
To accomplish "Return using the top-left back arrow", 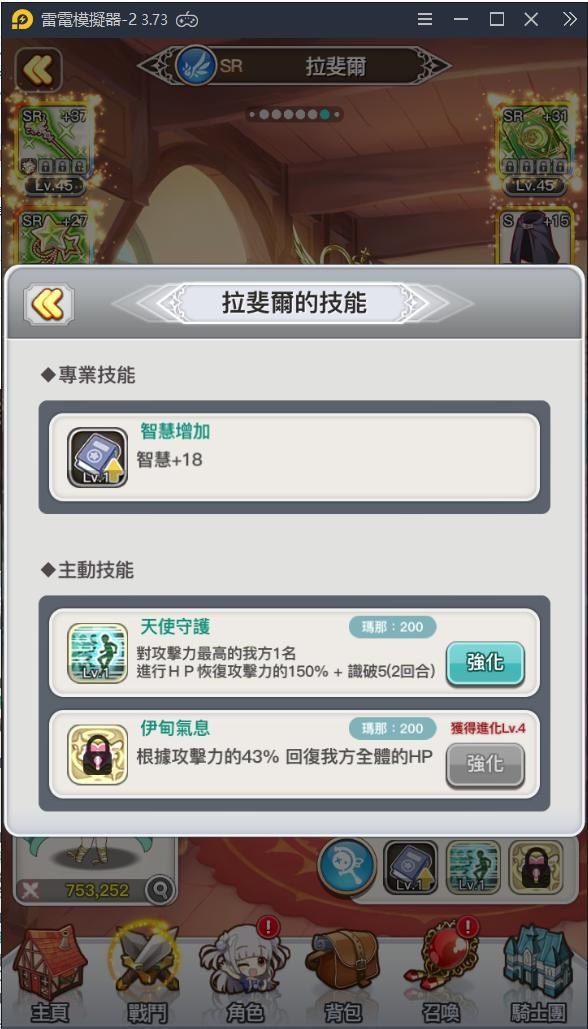I will tap(39, 69).
